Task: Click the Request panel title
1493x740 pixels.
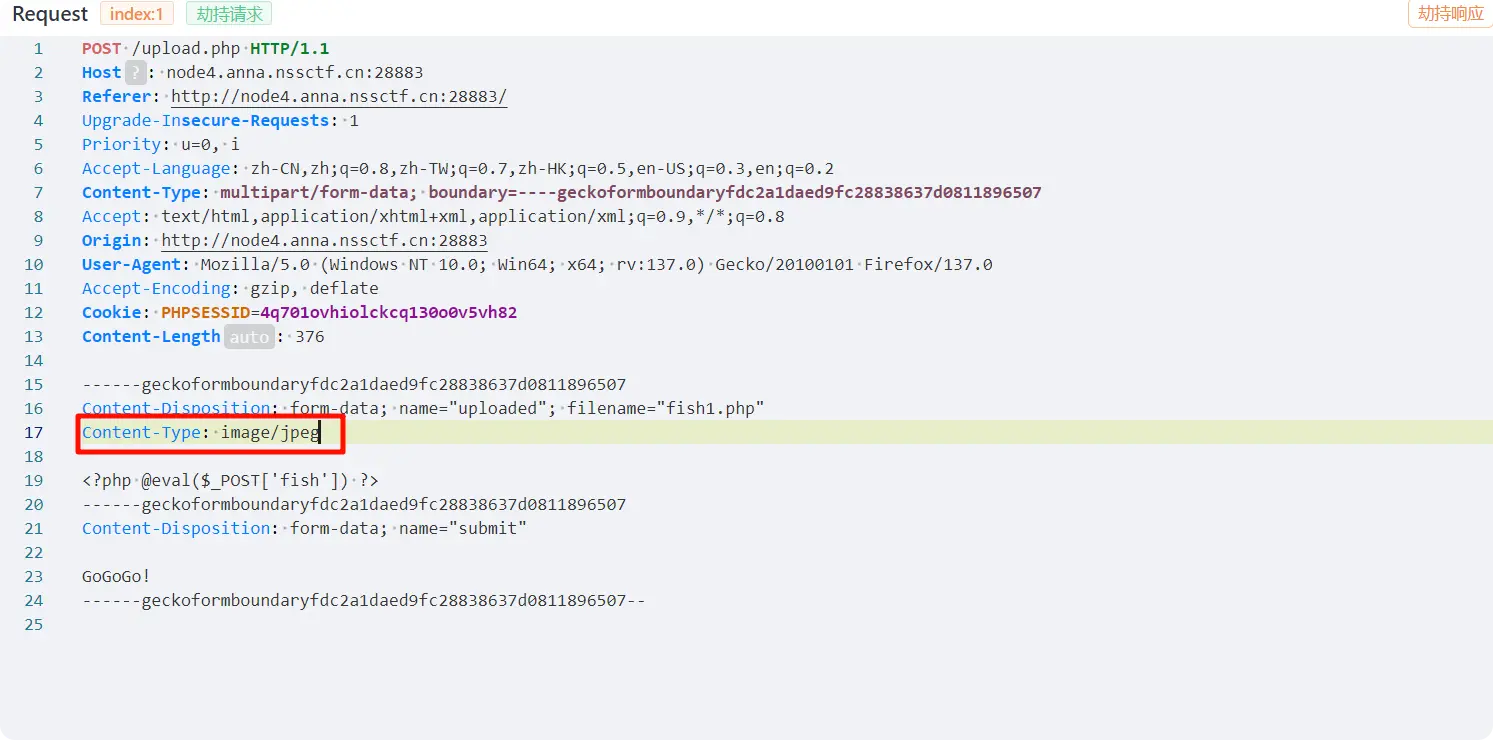Action: tap(50, 14)
